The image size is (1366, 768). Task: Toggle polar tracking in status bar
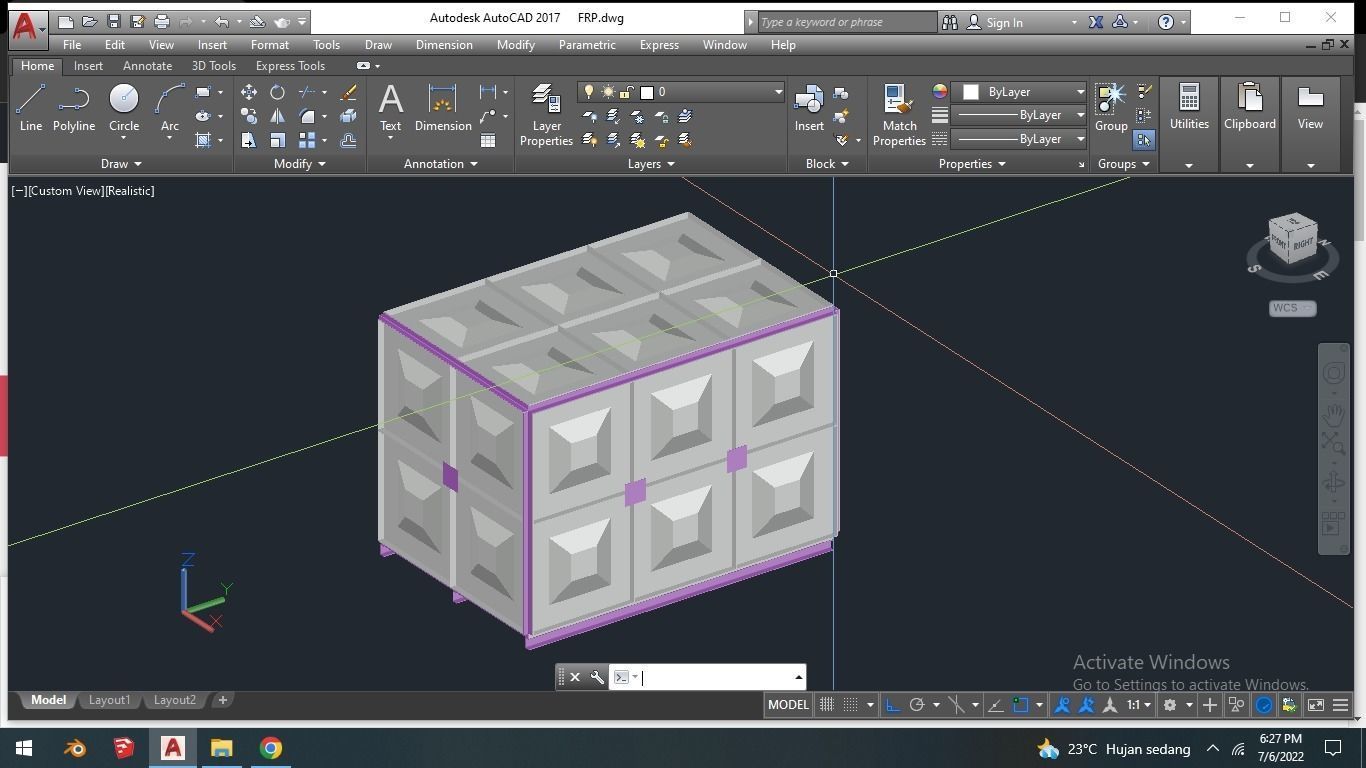(916, 705)
